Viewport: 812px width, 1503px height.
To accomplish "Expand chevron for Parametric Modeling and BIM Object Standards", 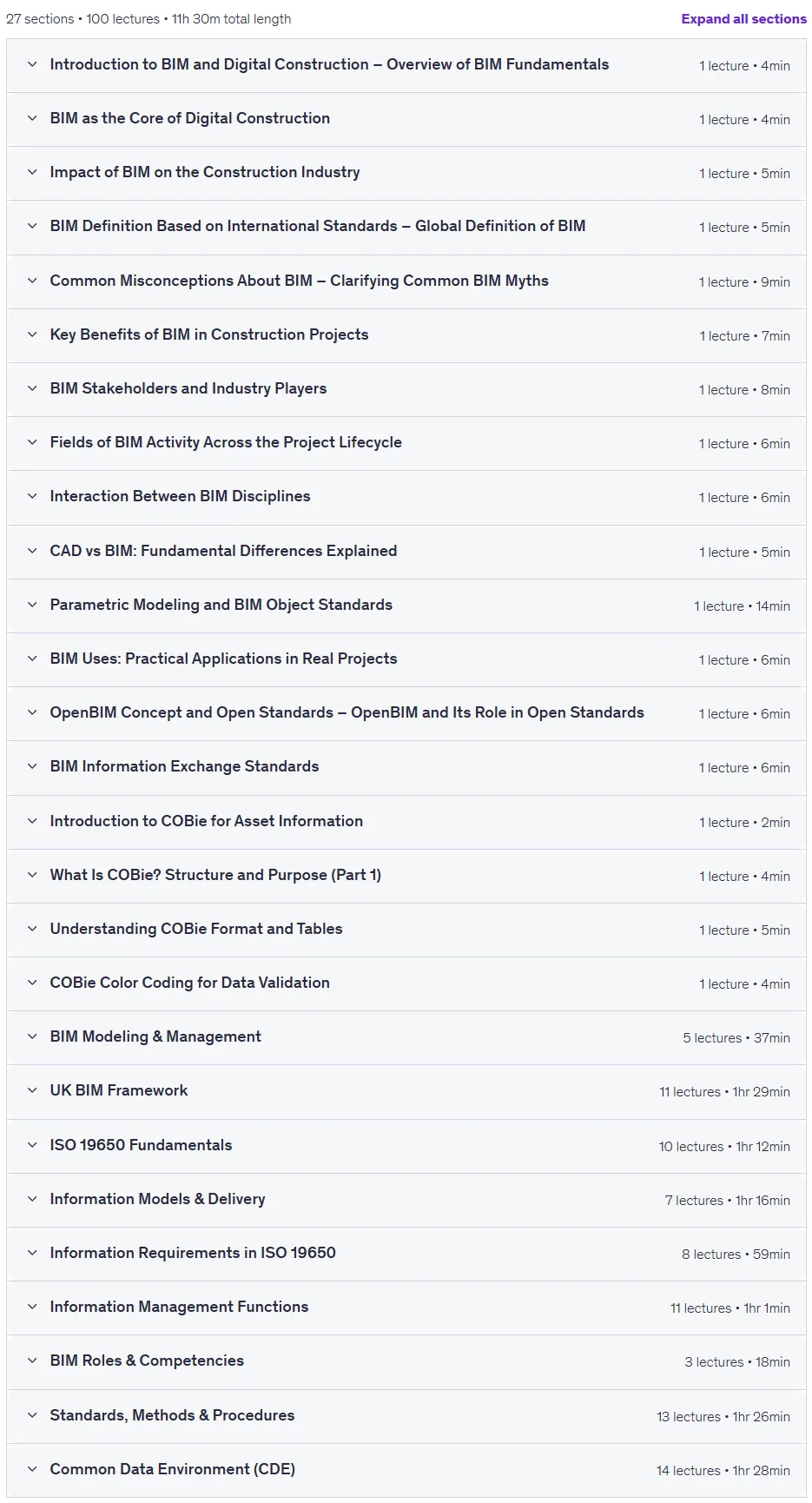I will click(x=32, y=605).
